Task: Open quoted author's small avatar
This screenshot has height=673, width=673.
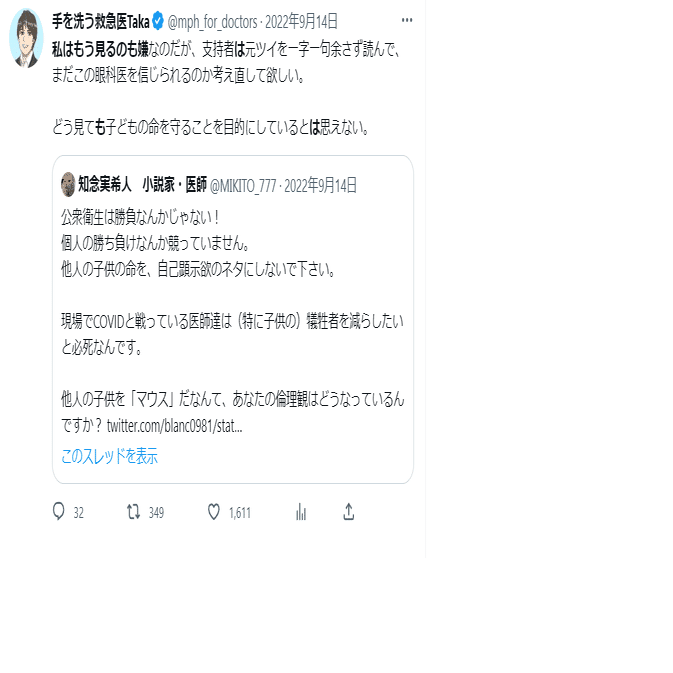Action: point(68,185)
